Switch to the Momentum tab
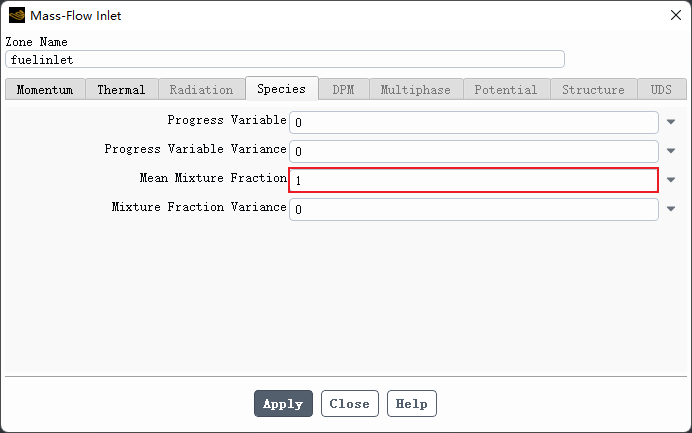Viewport: 692px width, 433px height. click(x=45, y=89)
